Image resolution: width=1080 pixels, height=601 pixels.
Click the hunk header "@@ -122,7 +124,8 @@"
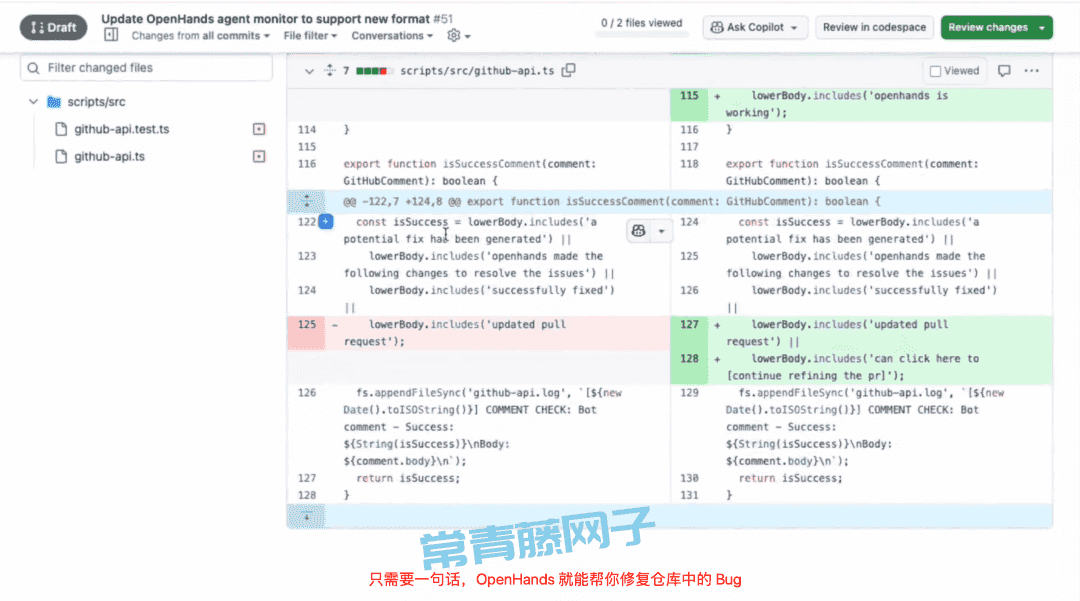402,202
